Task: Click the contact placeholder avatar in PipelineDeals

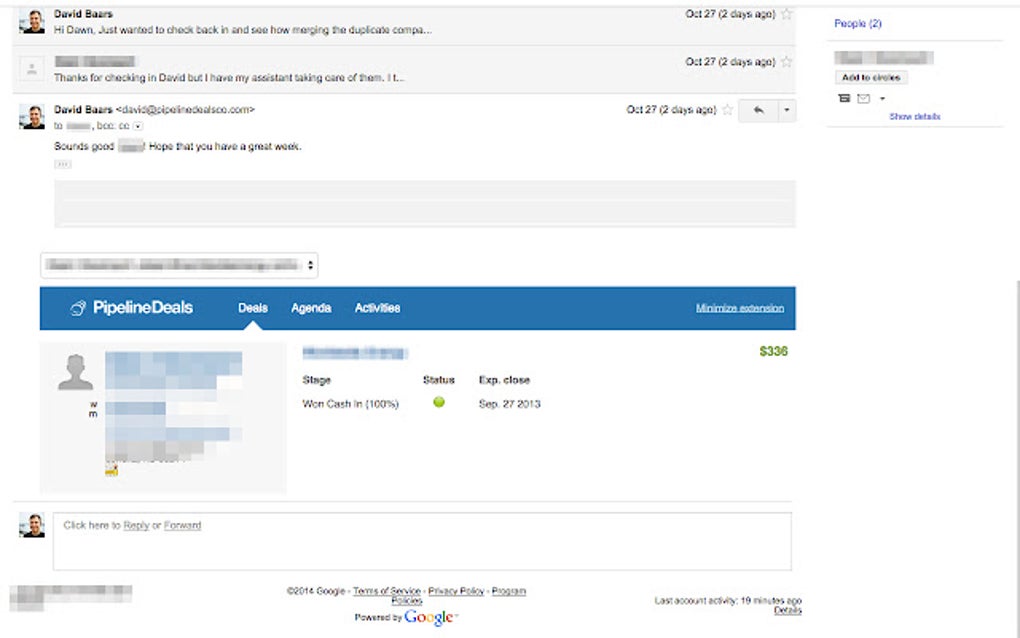Action: coord(75,372)
